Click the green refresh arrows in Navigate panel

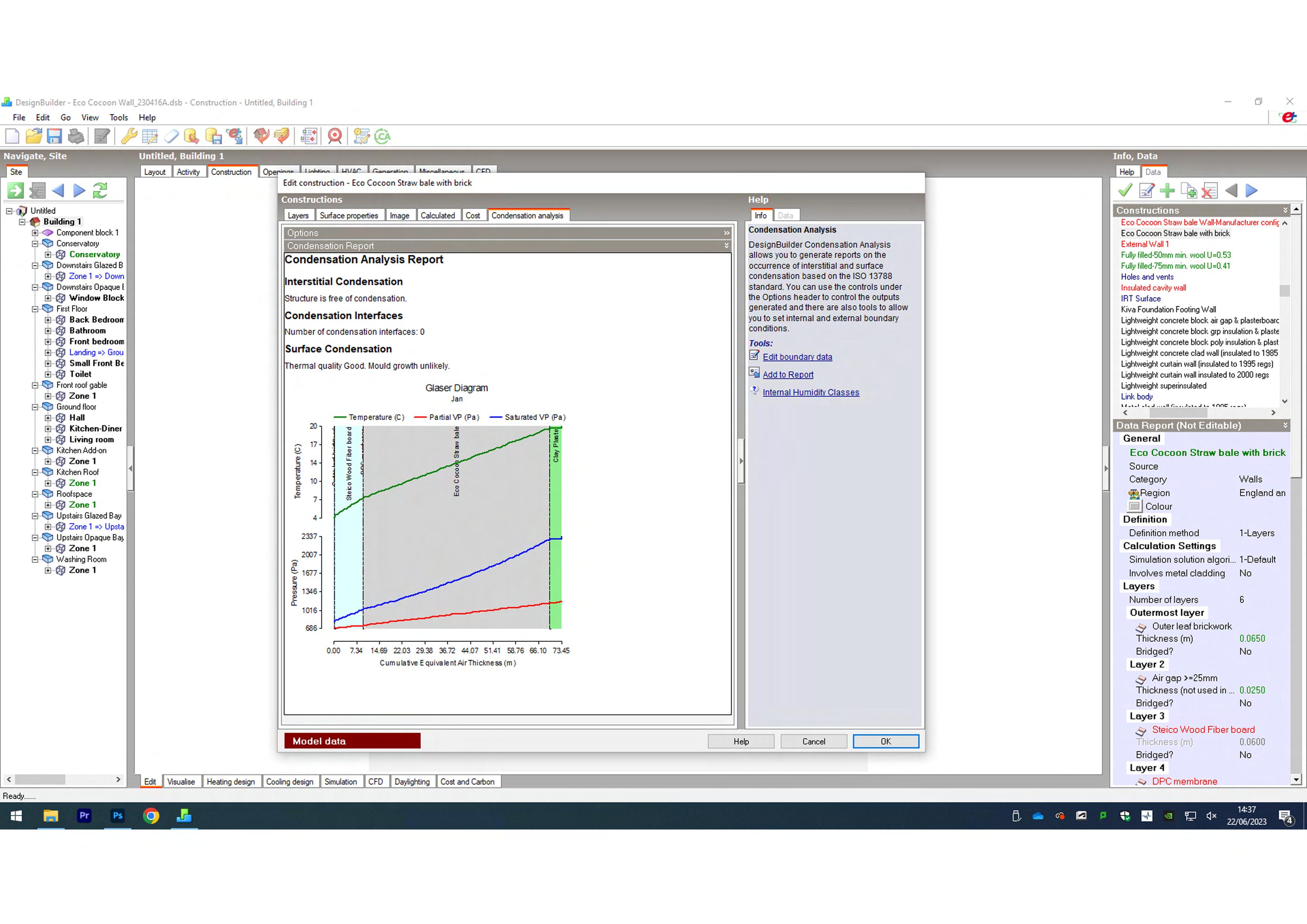100,190
